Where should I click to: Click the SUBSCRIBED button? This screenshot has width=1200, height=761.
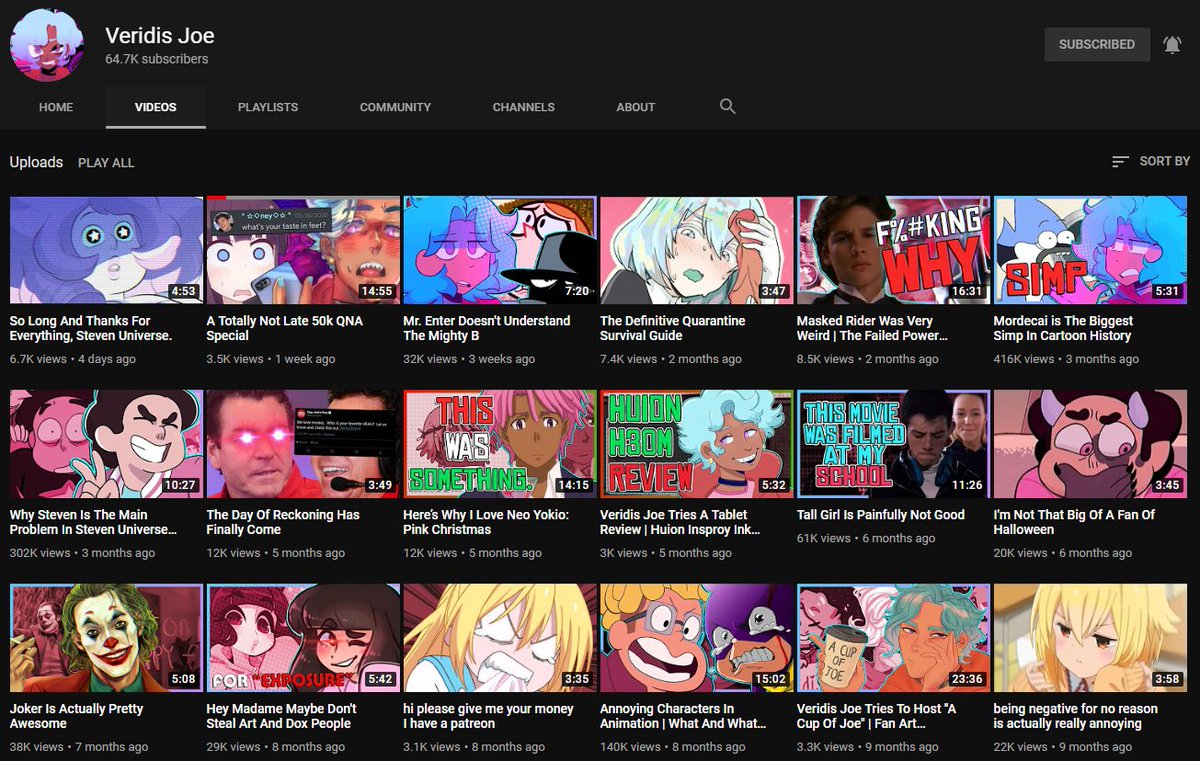point(1097,44)
